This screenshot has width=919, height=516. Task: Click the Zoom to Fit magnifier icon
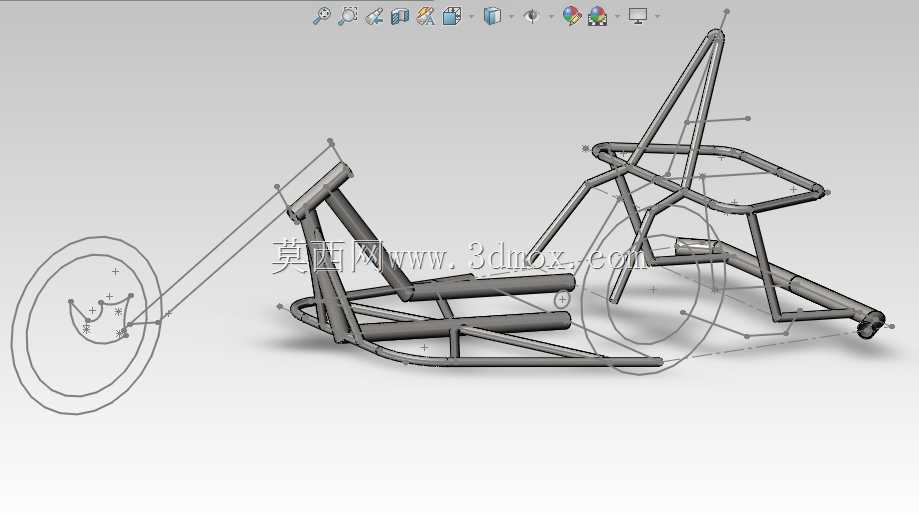click(321, 16)
